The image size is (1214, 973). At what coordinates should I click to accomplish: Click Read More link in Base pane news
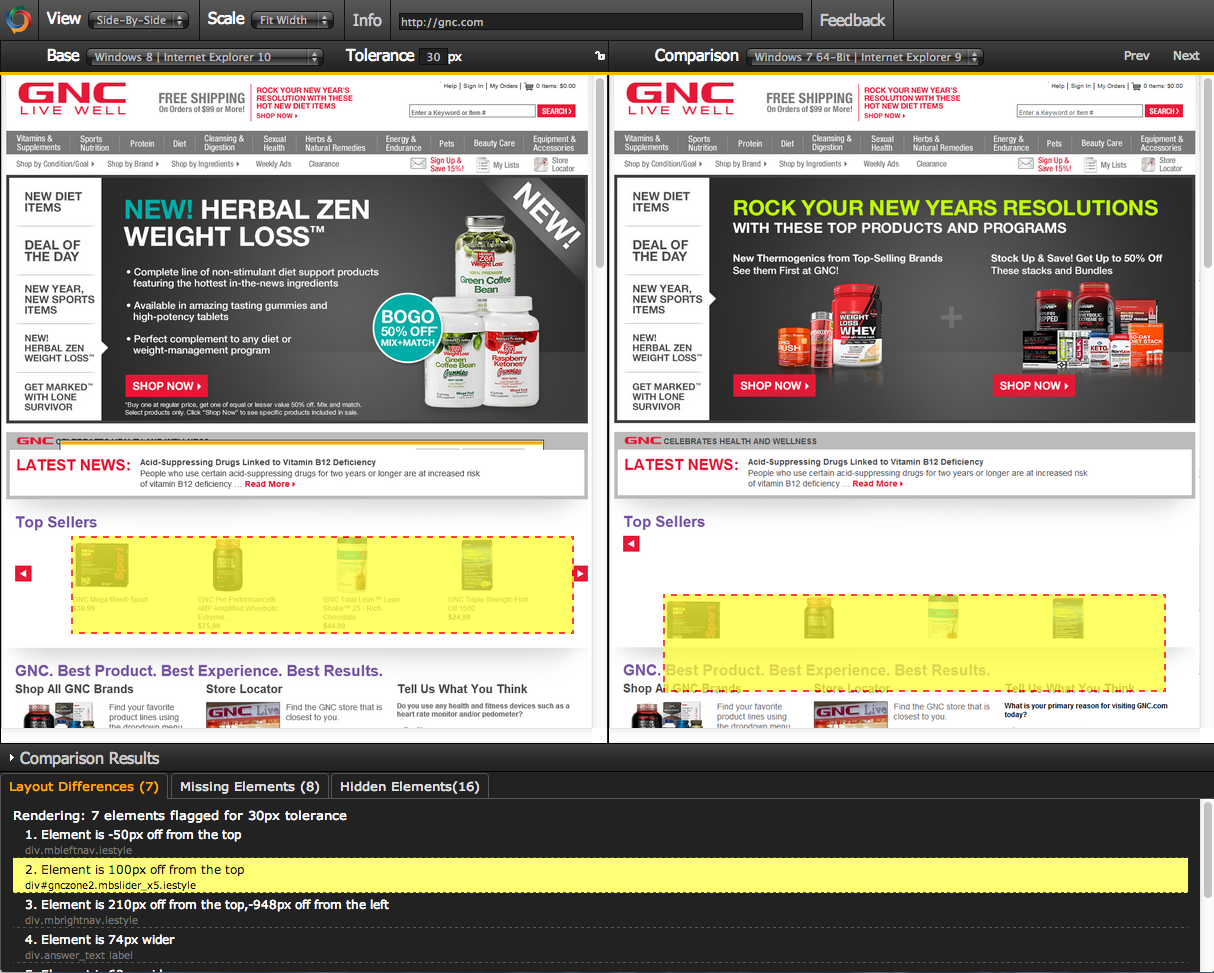(270, 484)
